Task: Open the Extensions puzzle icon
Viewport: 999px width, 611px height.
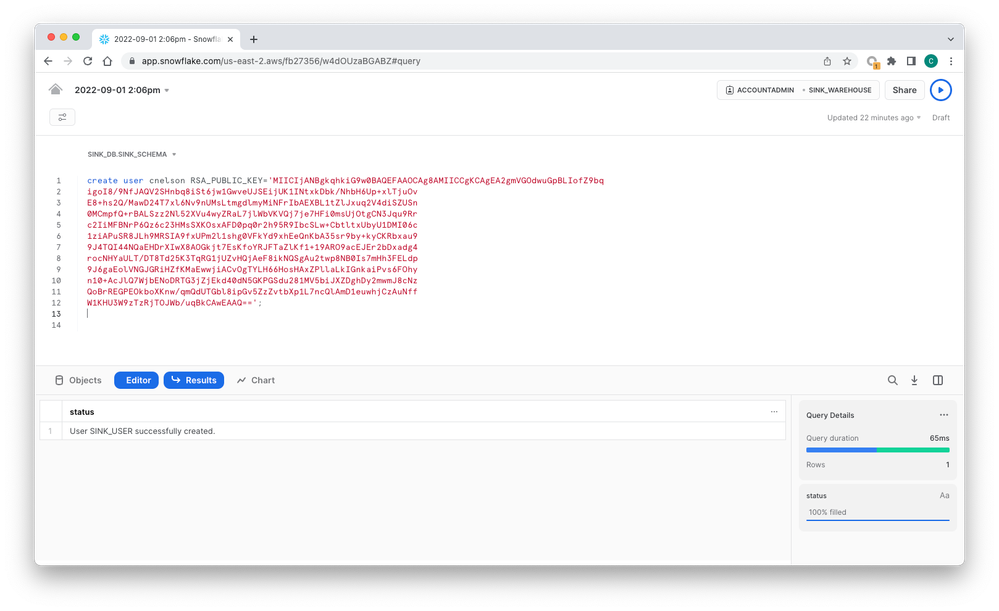Action: (x=891, y=61)
